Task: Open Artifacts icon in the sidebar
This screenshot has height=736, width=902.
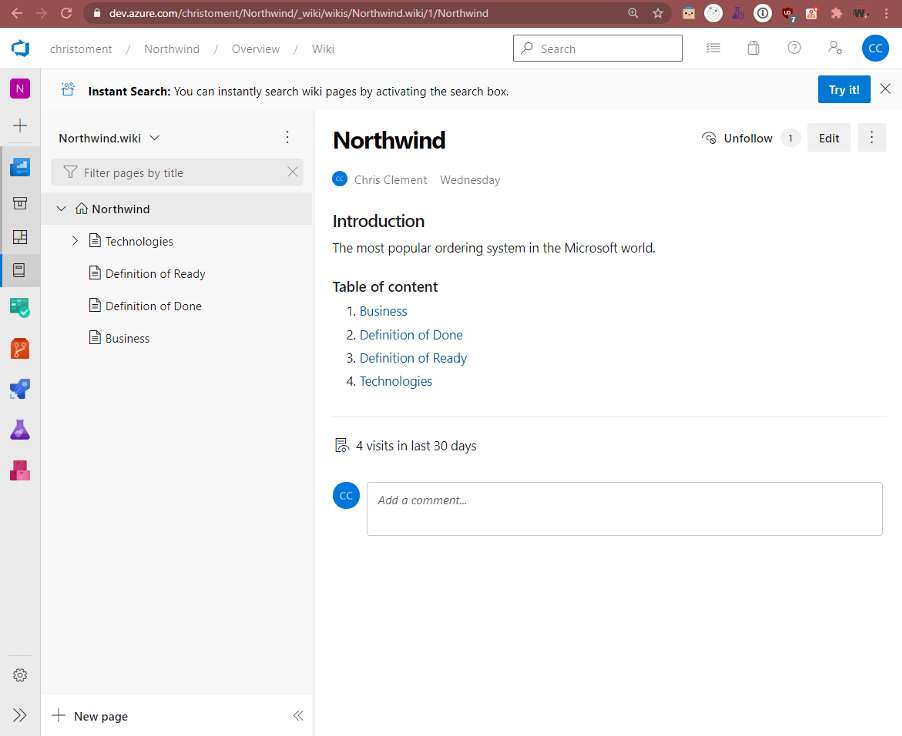Action: tap(20, 470)
